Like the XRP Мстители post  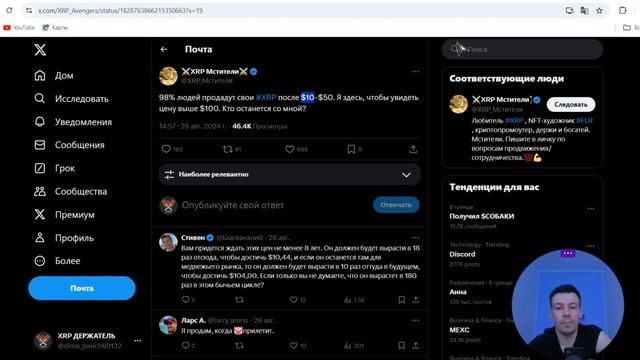(x=289, y=149)
